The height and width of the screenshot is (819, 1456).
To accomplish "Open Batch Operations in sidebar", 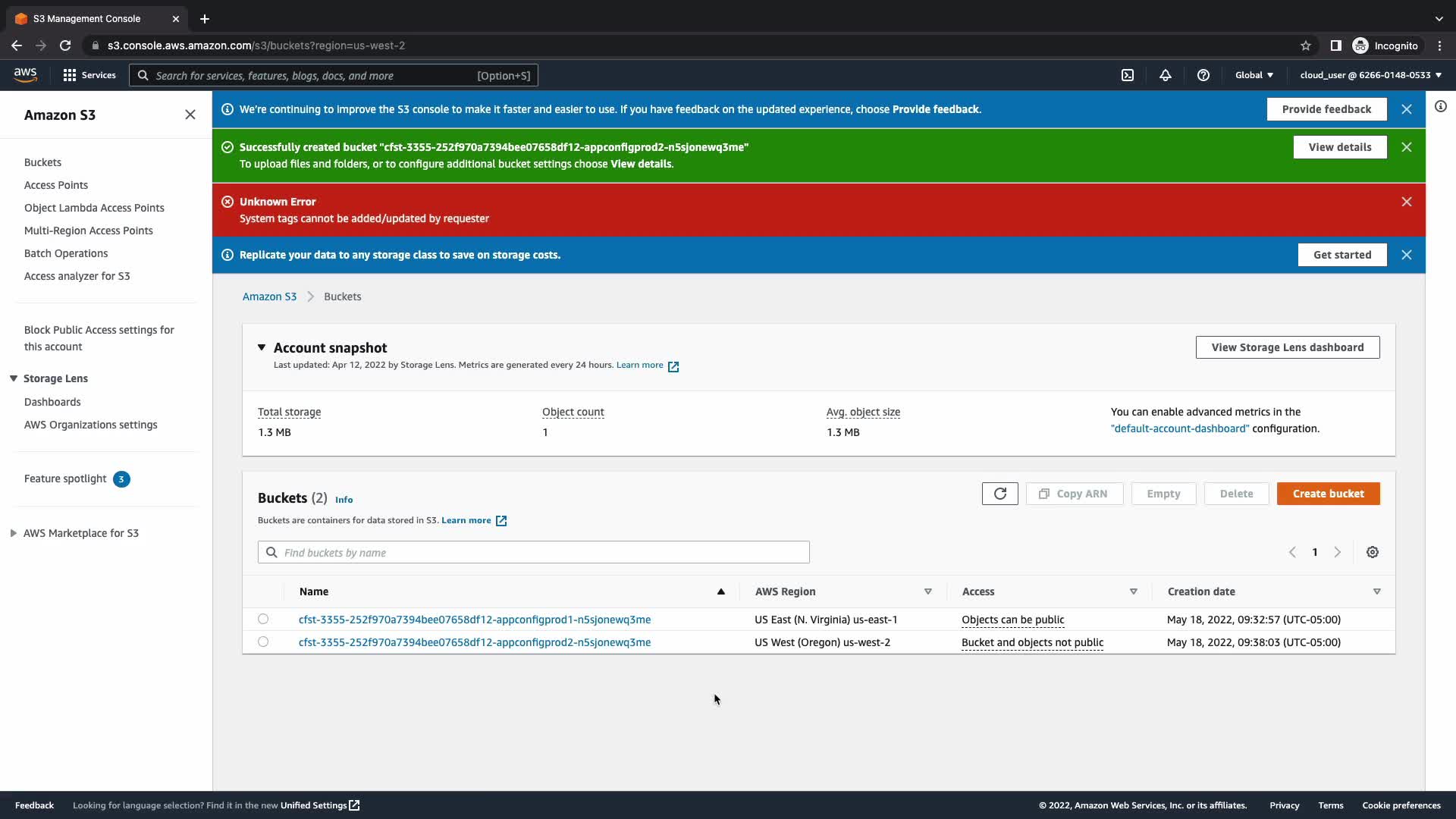I will pos(66,253).
